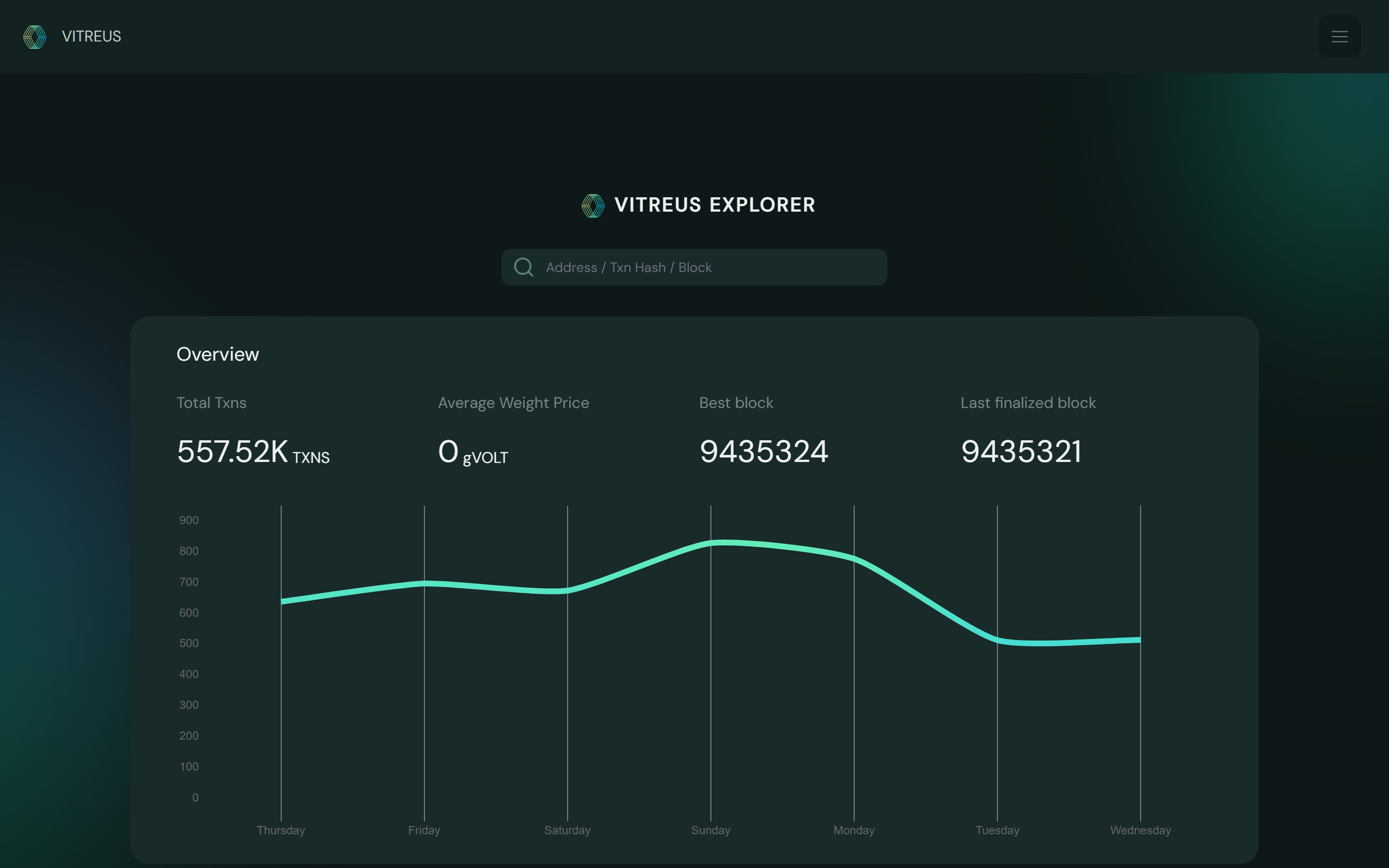Click the Best block value 9435324
The height and width of the screenshot is (868, 1389).
tap(763, 452)
